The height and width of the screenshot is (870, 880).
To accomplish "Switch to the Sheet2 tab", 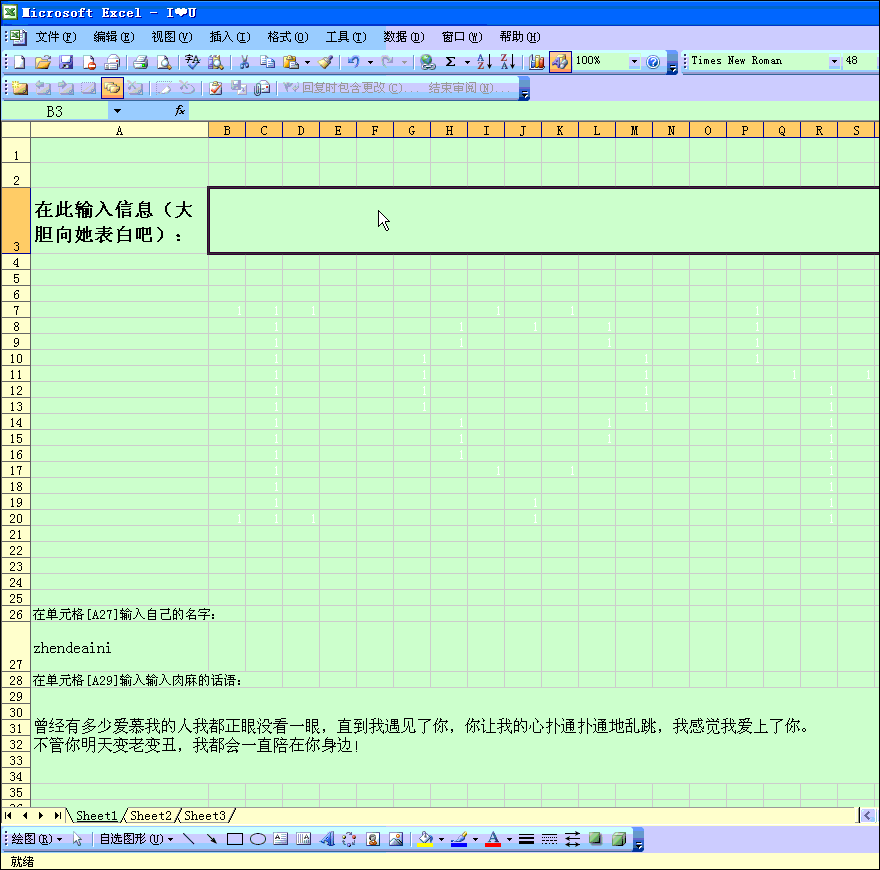I will pos(150,816).
